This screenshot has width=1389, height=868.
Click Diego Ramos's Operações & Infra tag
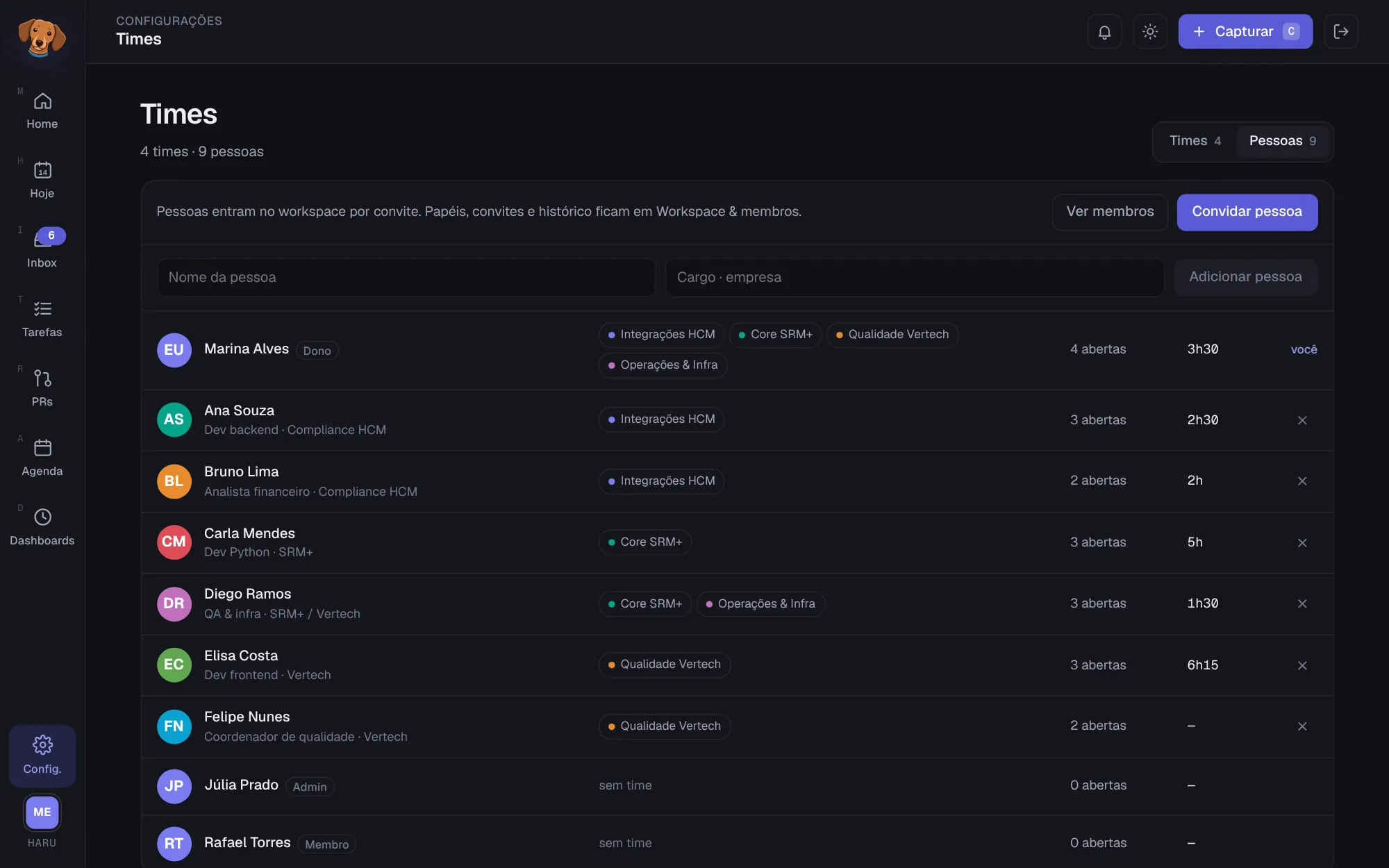(760, 604)
